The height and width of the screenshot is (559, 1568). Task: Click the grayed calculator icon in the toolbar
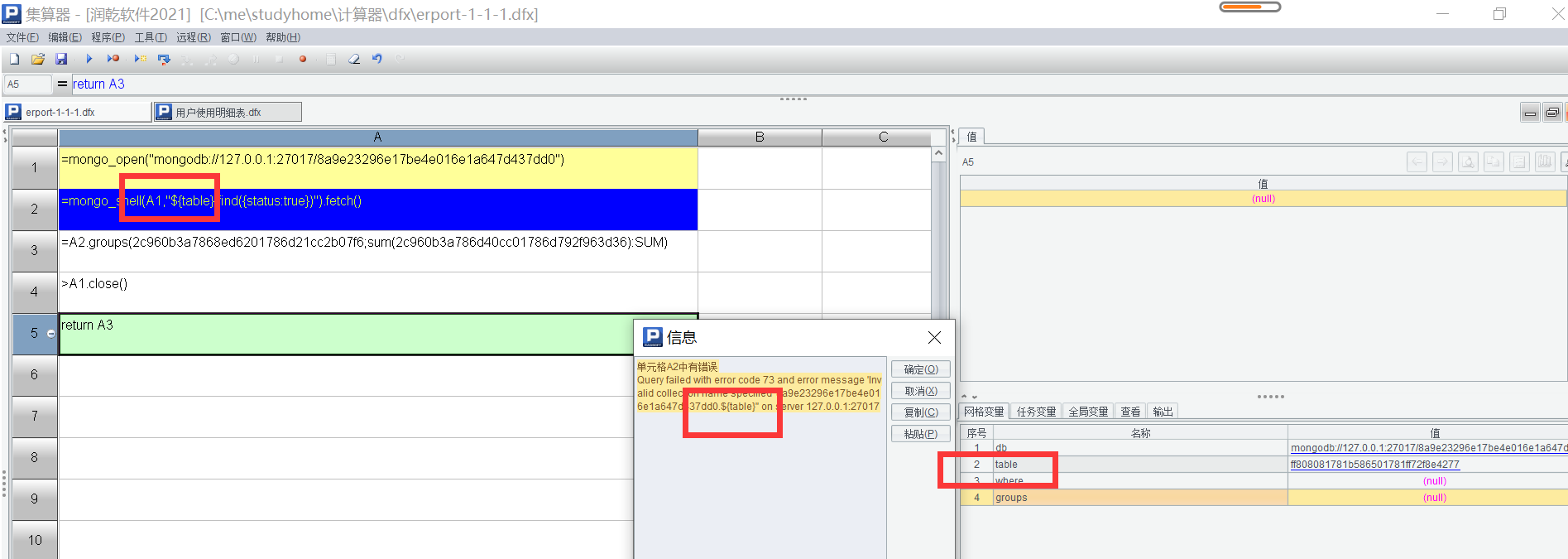[x=331, y=59]
